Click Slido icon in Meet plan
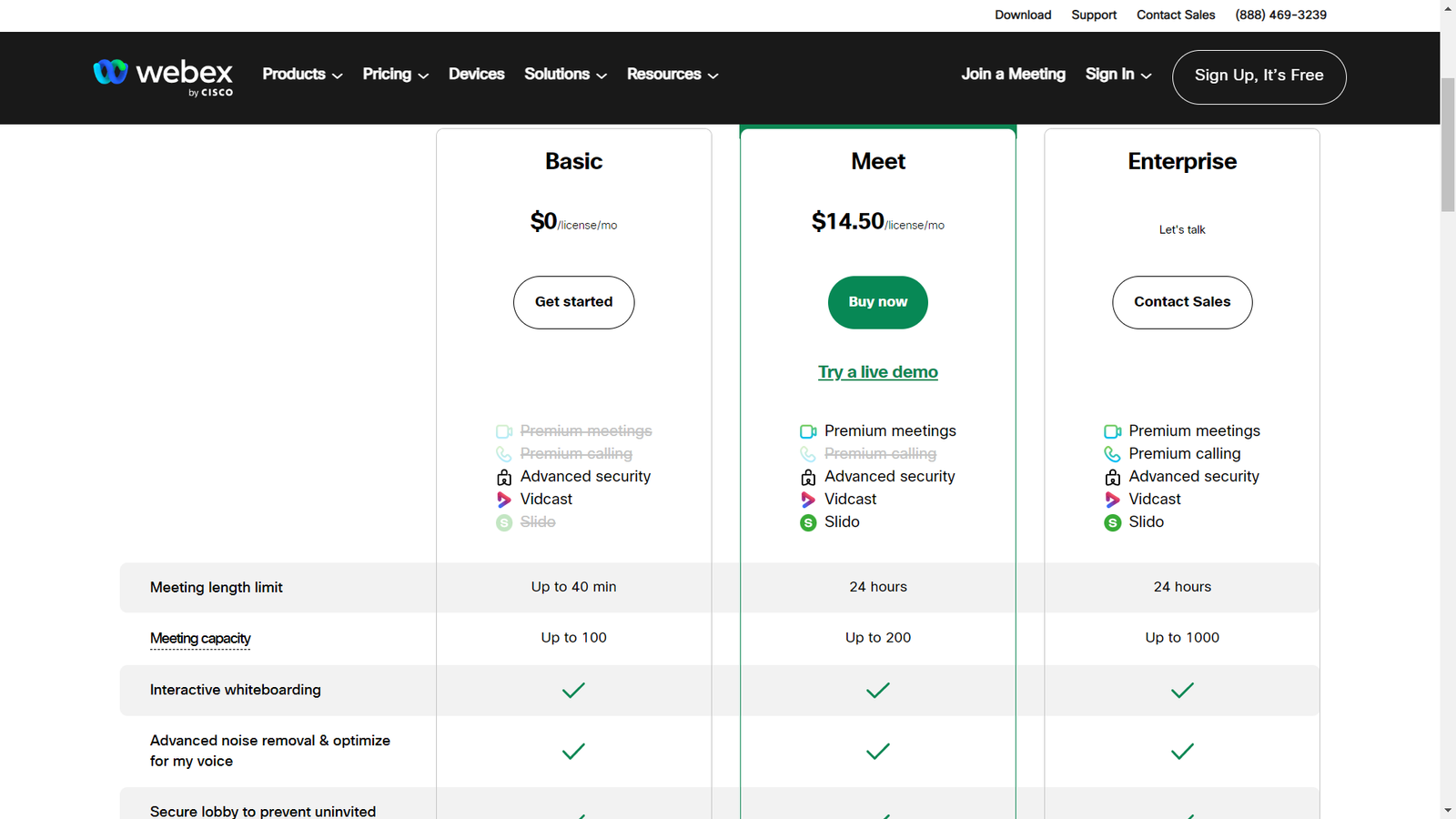Image resolution: width=1456 pixels, height=819 pixels. point(808,522)
